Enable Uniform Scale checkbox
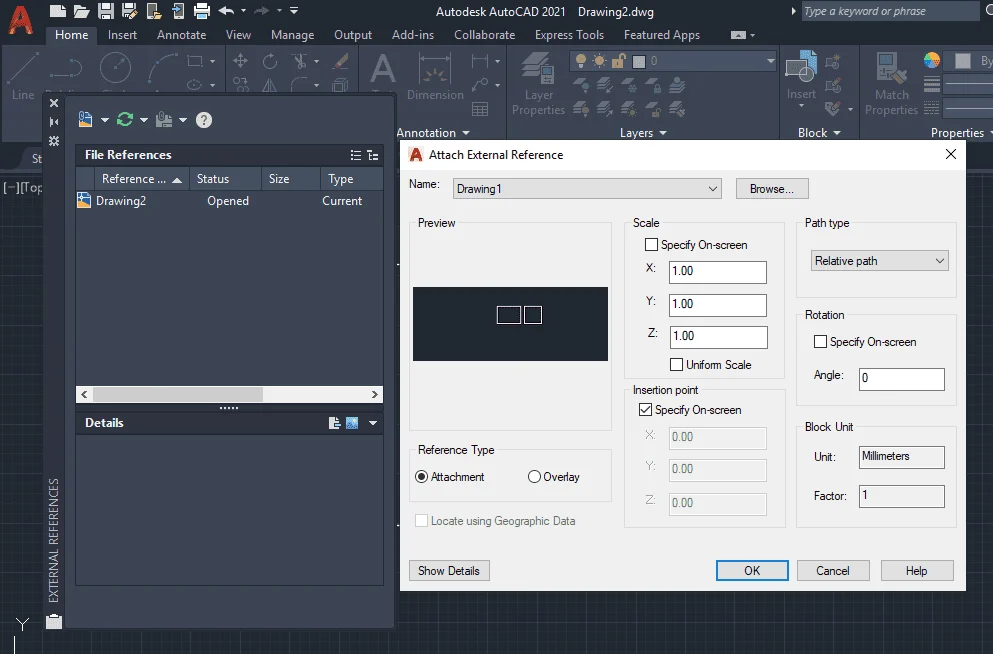993x654 pixels. [676, 365]
